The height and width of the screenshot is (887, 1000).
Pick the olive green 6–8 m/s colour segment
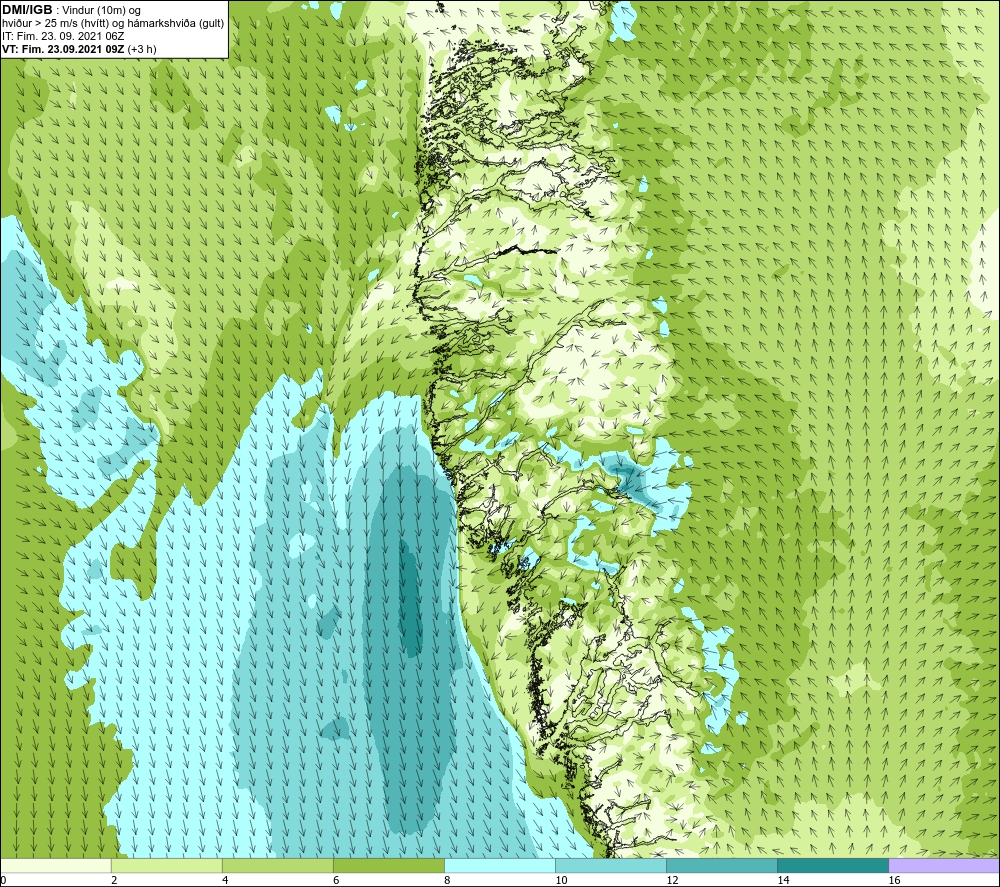pyautogui.click(x=389, y=865)
